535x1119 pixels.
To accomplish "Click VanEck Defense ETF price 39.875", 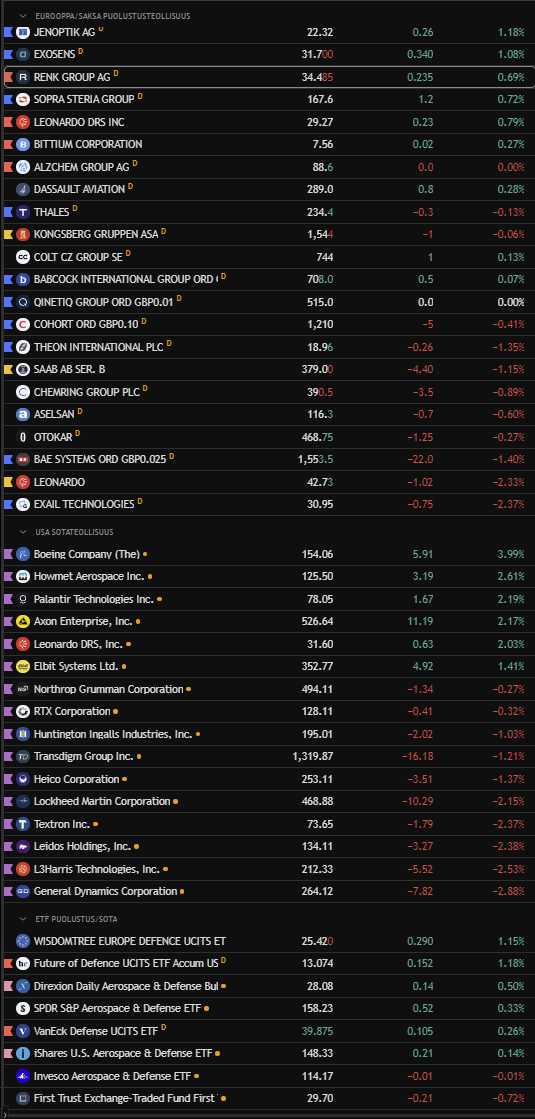I will [x=317, y=1031].
